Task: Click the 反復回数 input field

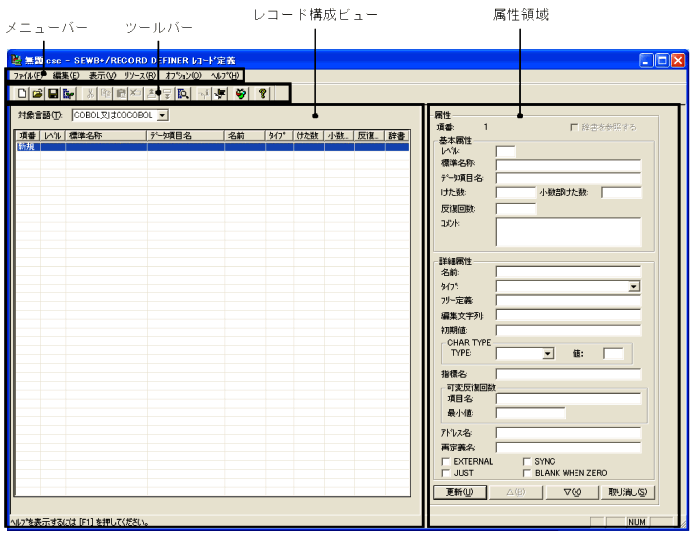Action: click(x=516, y=209)
